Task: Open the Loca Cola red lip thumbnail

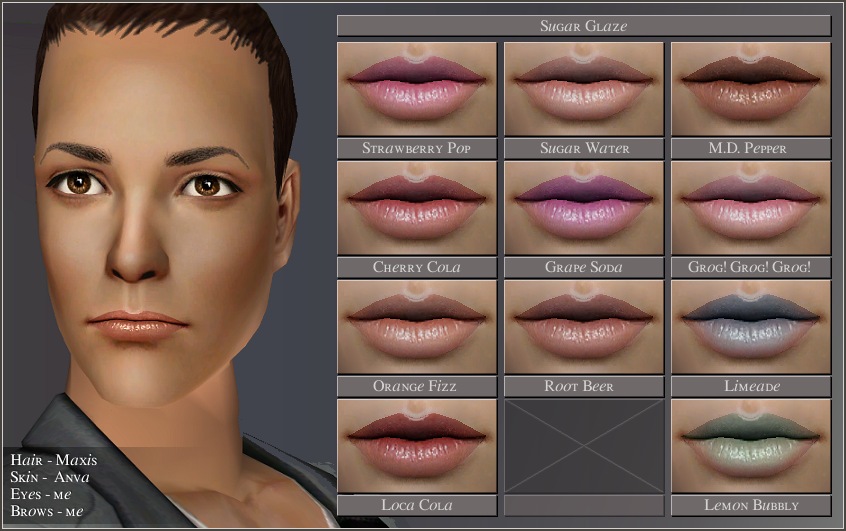Action: tap(417, 446)
